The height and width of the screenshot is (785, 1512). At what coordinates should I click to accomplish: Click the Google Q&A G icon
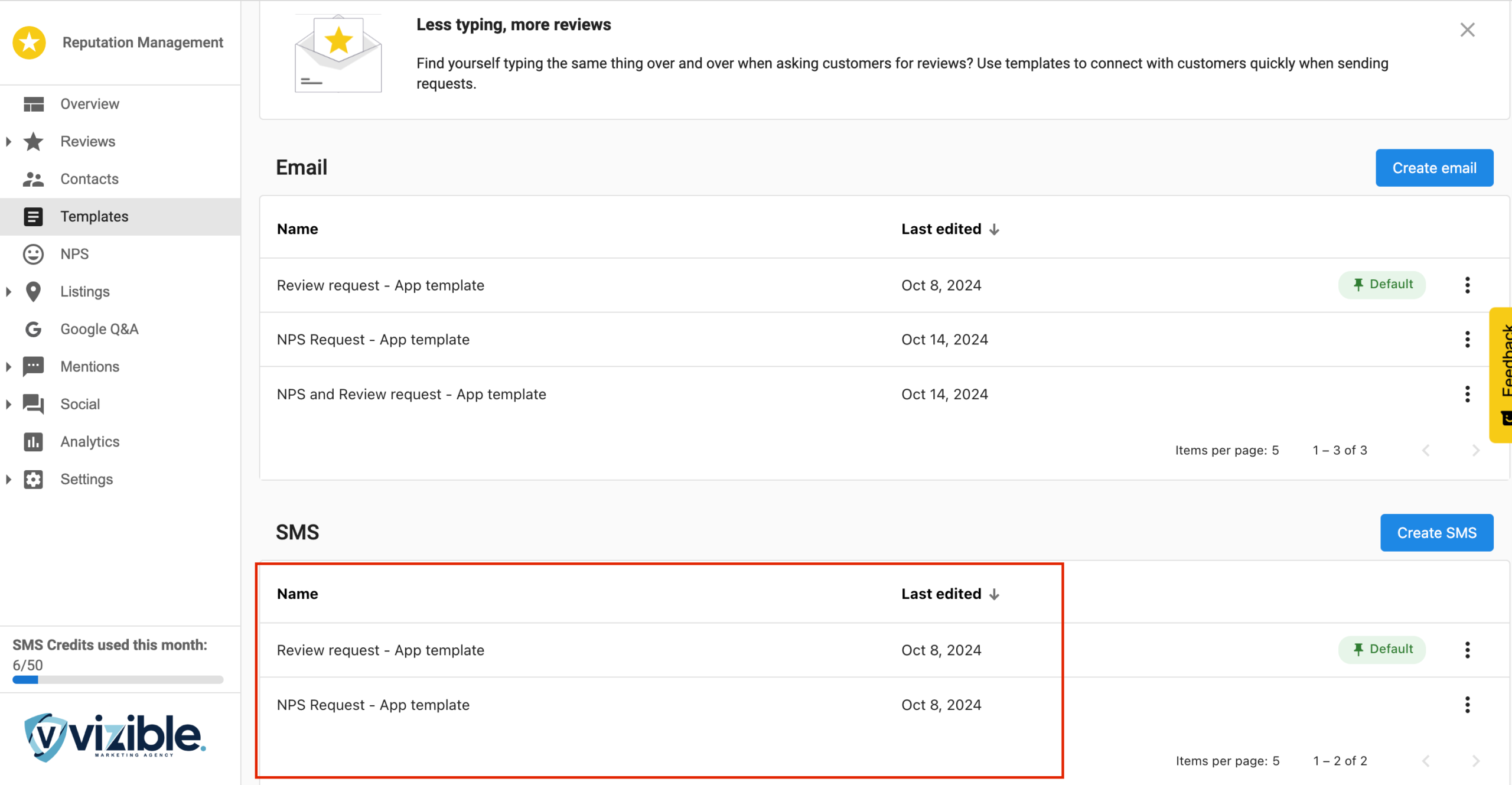34,329
